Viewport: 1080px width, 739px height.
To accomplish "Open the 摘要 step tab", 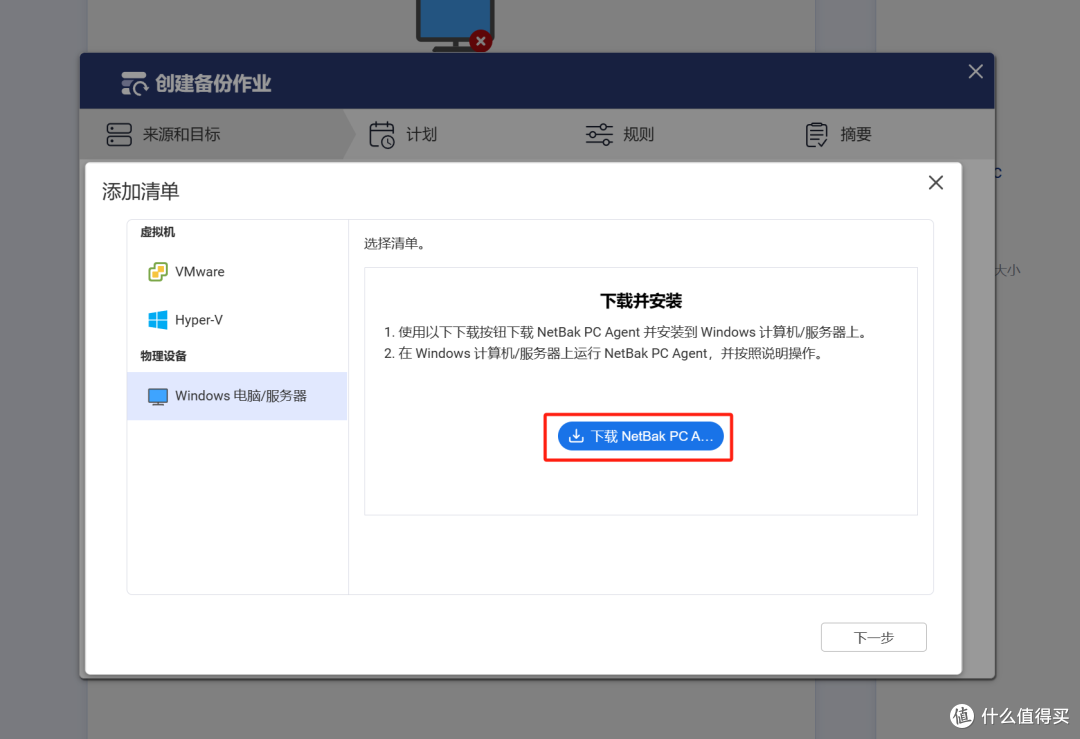I will (x=838, y=134).
